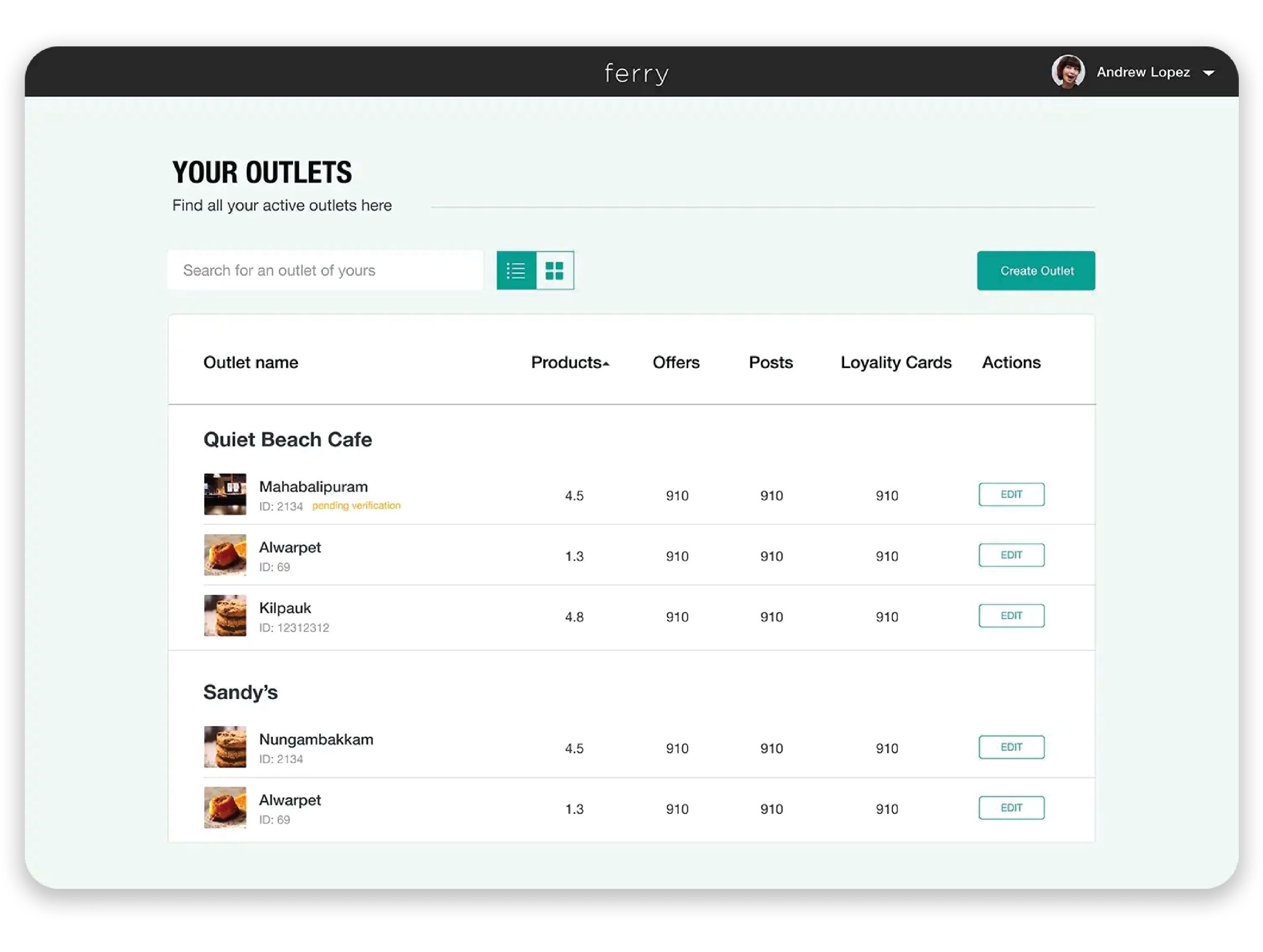Click the pending verification label
The height and width of the screenshot is (952, 1263).
356,506
